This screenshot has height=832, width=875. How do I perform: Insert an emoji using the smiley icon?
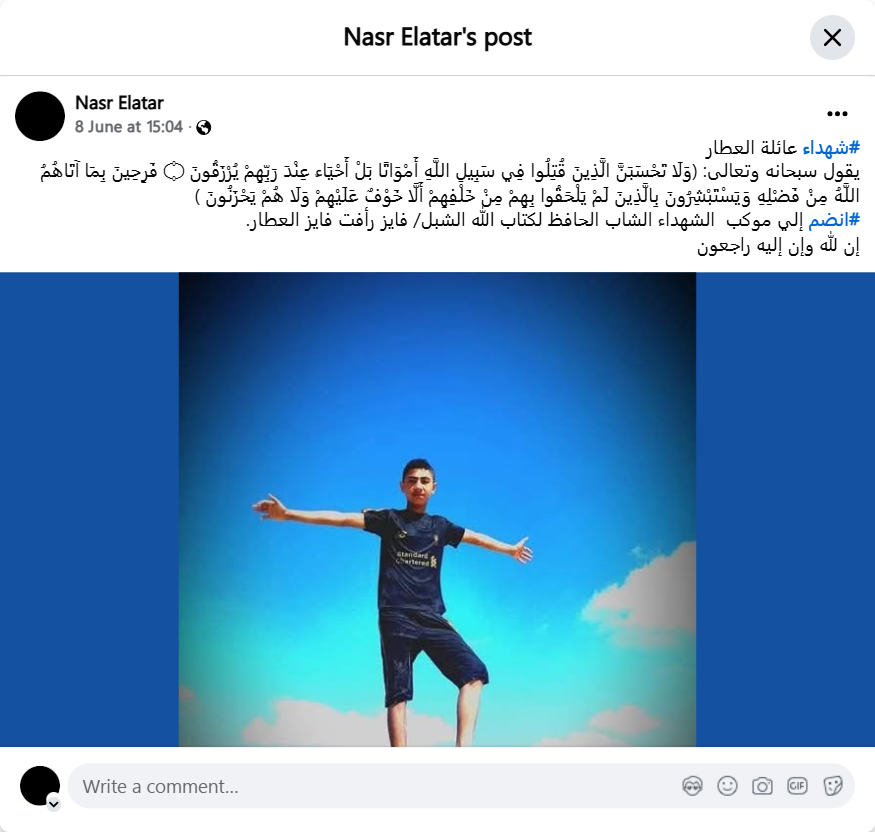(x=727, y=786)
